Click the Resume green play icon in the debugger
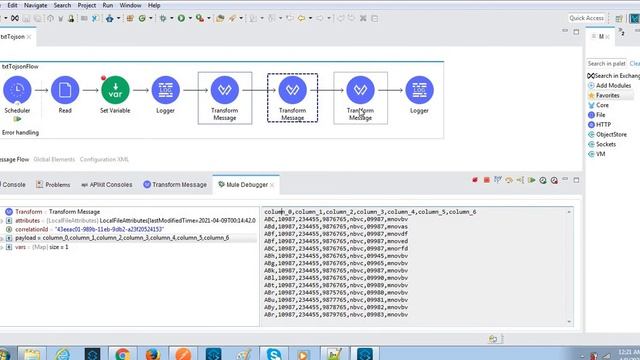The height and width of the screenshot is (360, 640). tap(531, 180)
